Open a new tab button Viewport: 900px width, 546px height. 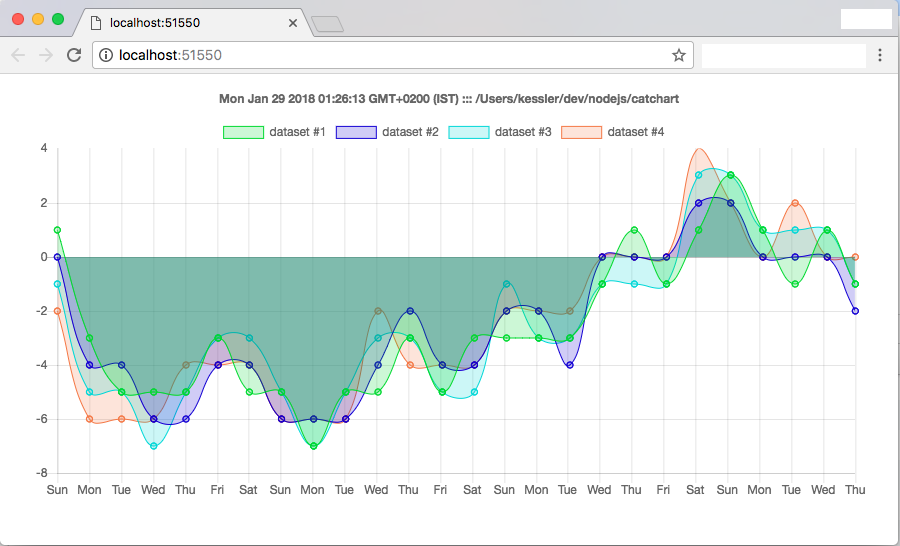pos(327,24)
